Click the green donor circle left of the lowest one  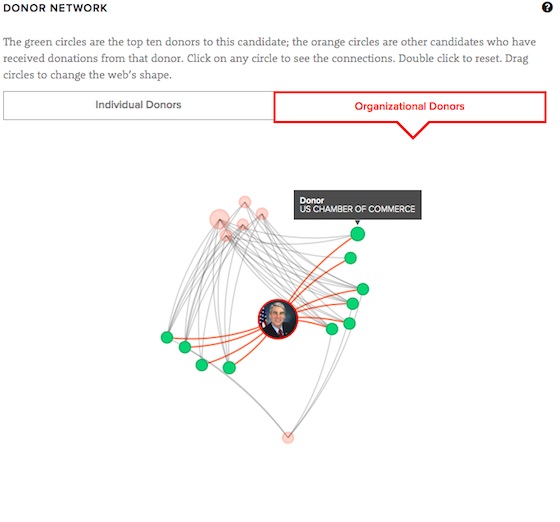tap(202, 365)
